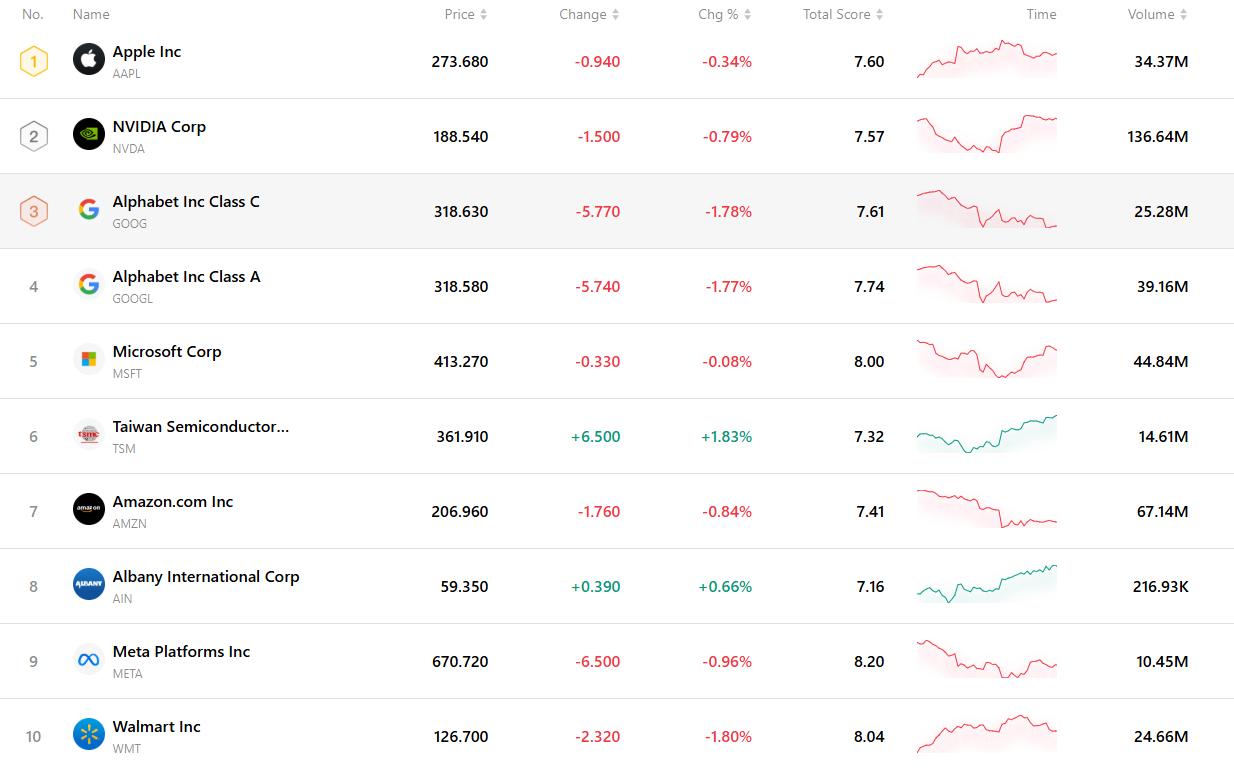
Task: Open the Alphabet Inc Class C link
Action: [x=186, y=202]
